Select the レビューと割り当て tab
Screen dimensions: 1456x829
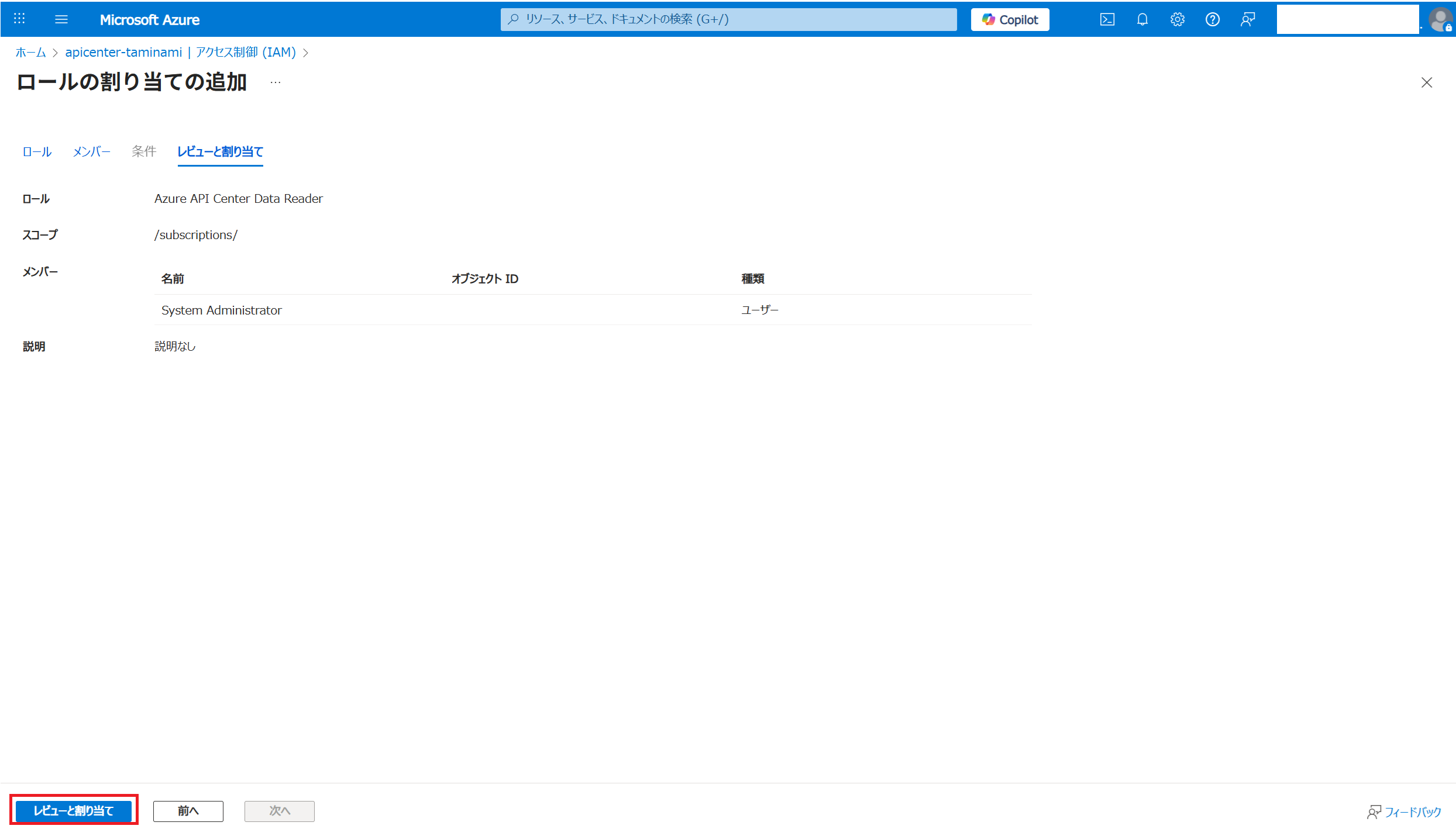(220, 152)
